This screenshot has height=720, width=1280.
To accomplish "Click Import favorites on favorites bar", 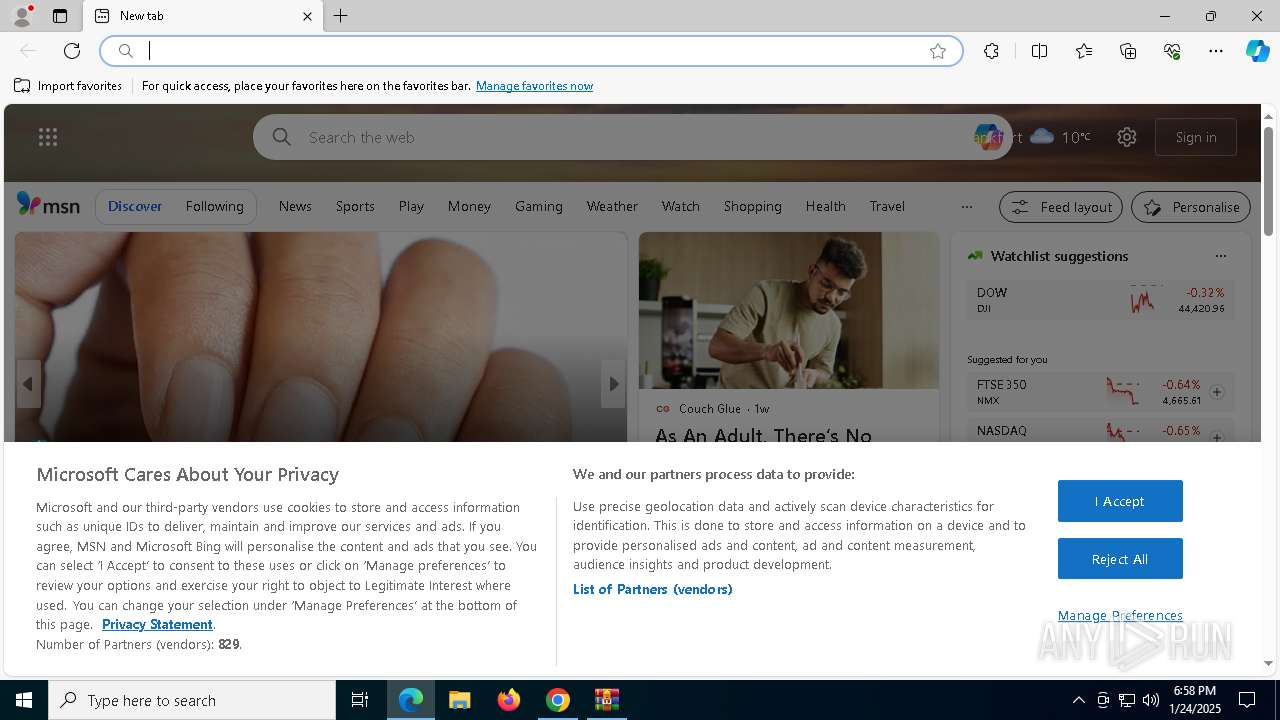I will click(68, 86).
